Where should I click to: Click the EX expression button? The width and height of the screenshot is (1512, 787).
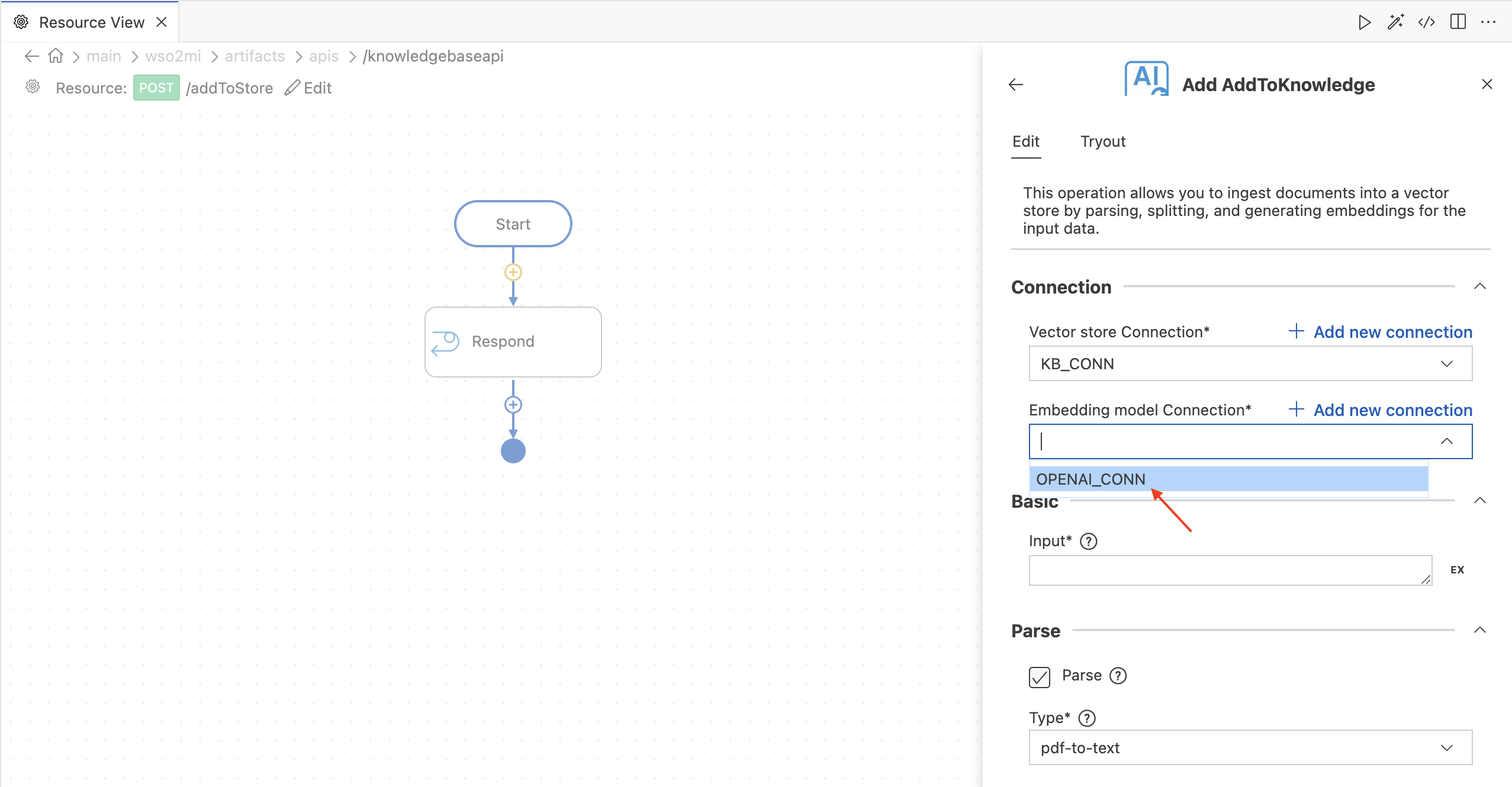pos(1458,570)
